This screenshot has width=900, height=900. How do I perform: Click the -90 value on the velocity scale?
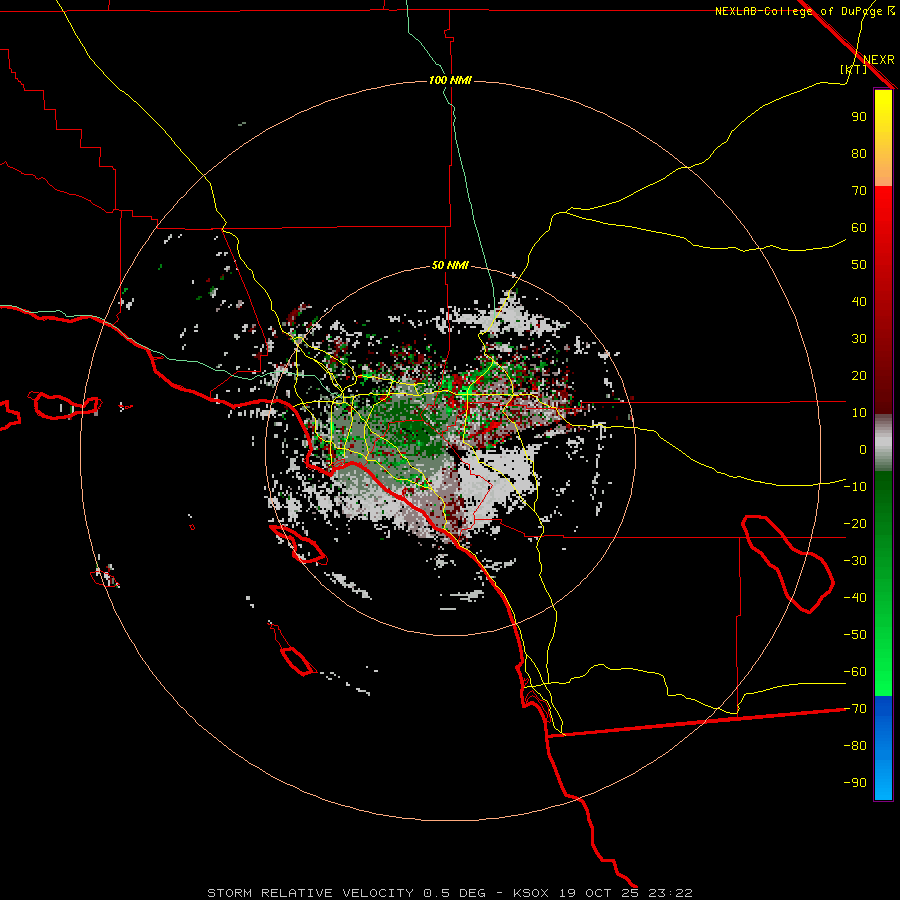(x=855, y=783)
